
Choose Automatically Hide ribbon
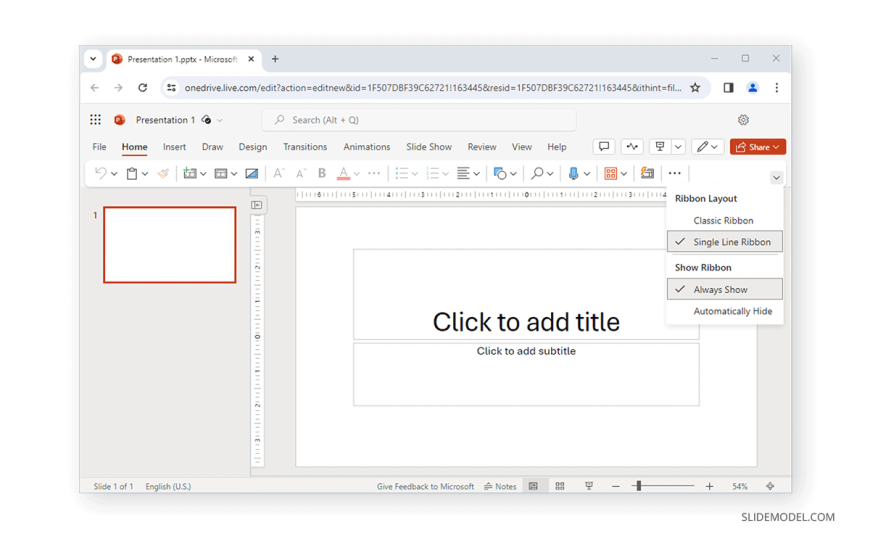(725, 311)
